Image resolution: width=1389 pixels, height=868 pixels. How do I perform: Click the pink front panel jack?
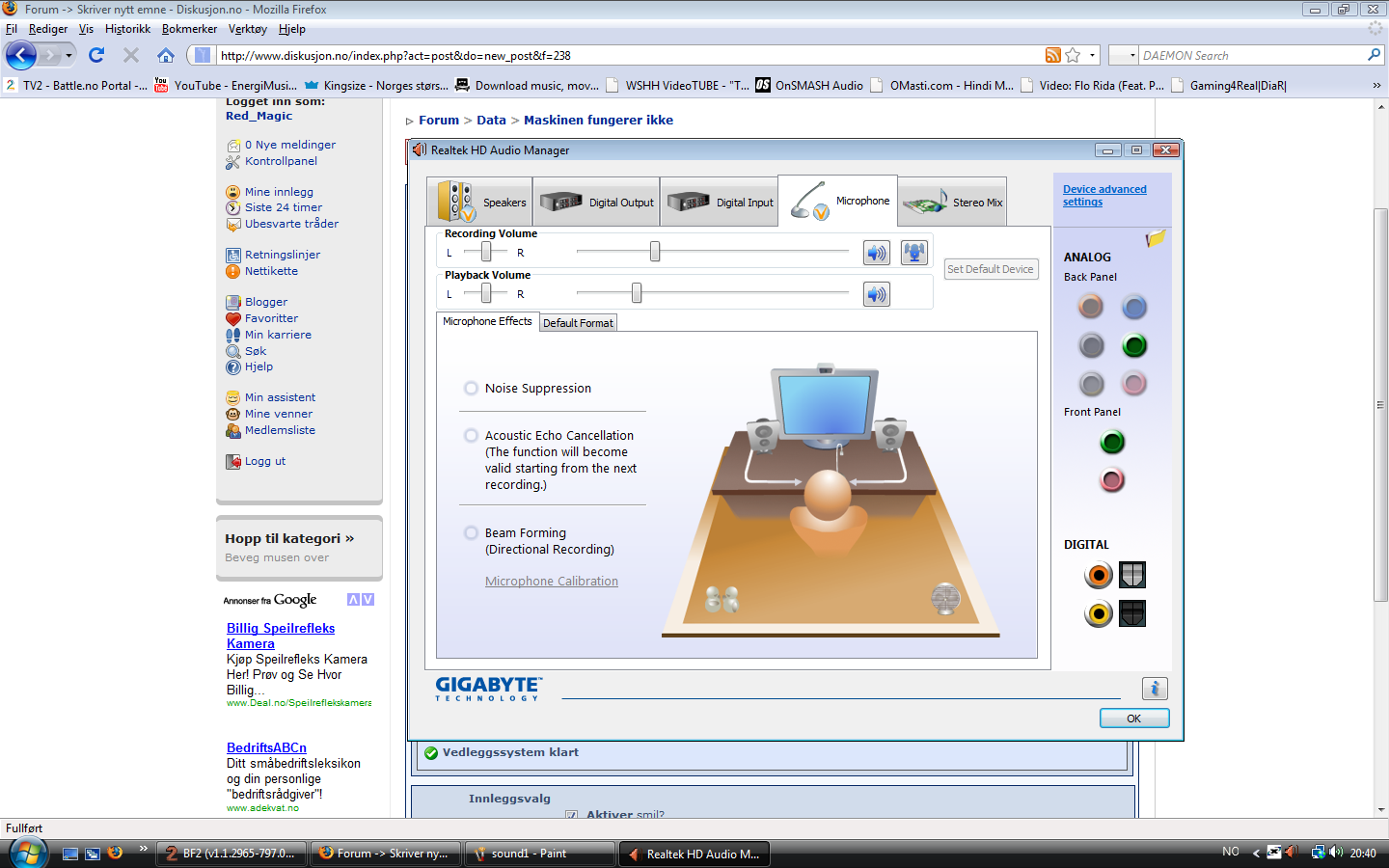(1112, 480)
